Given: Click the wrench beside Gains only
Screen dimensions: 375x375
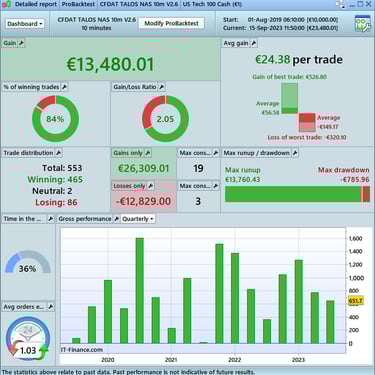Looking at the screenshot, I should click(148, 153).
